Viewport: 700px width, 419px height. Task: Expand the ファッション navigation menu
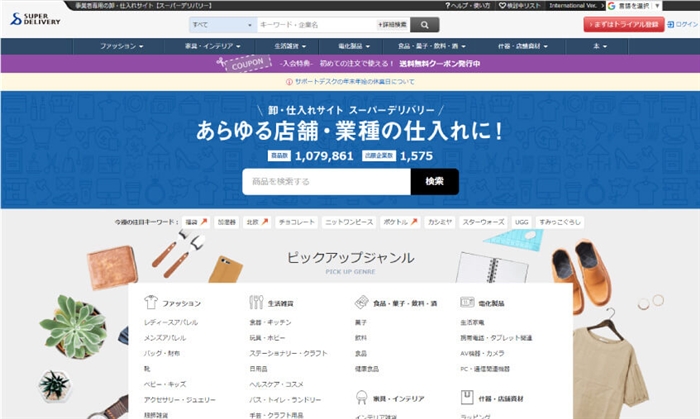point(122,46)
